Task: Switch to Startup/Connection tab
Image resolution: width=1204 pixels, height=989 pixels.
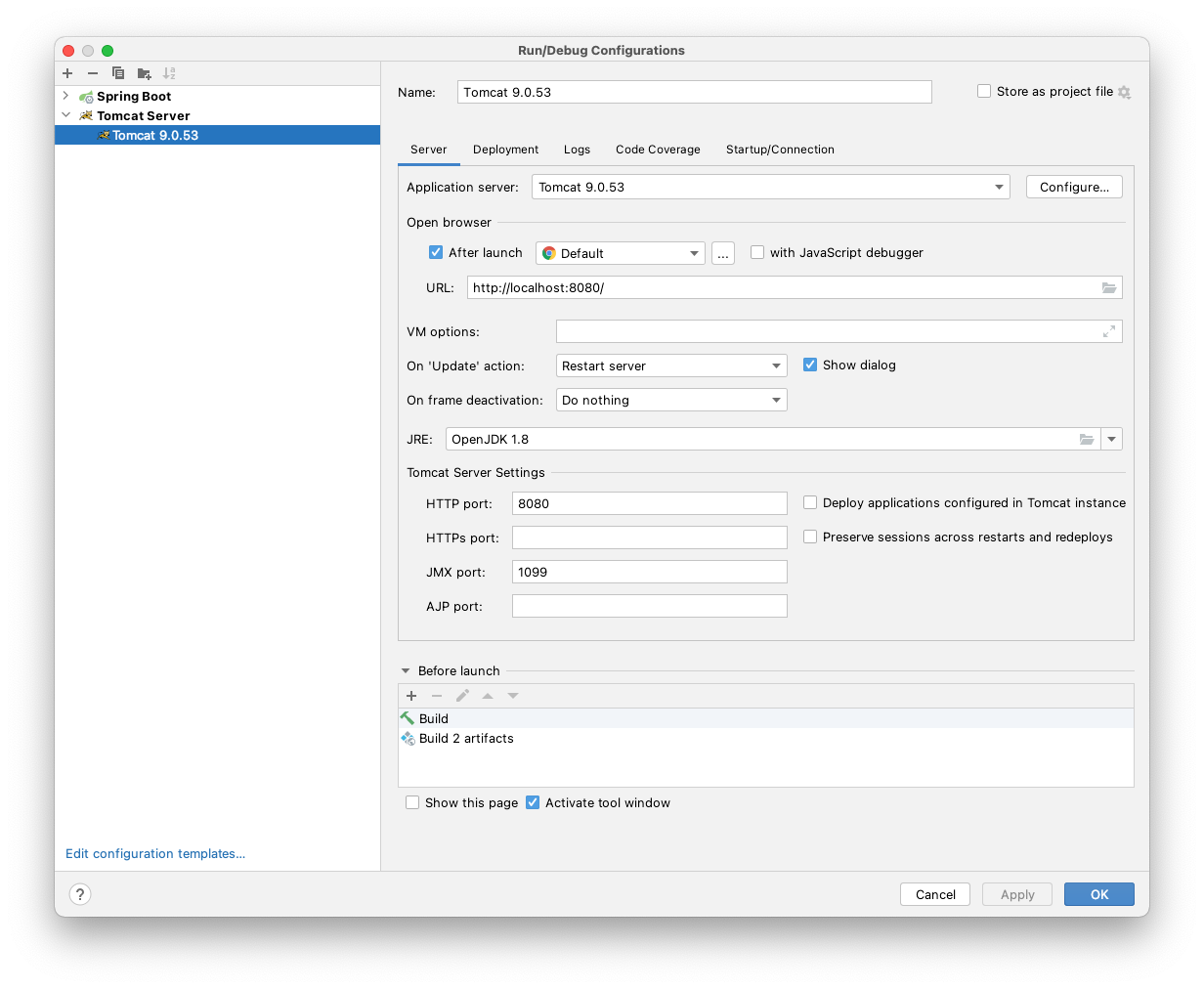Action: pyautogui.click(x=780, y=150)
